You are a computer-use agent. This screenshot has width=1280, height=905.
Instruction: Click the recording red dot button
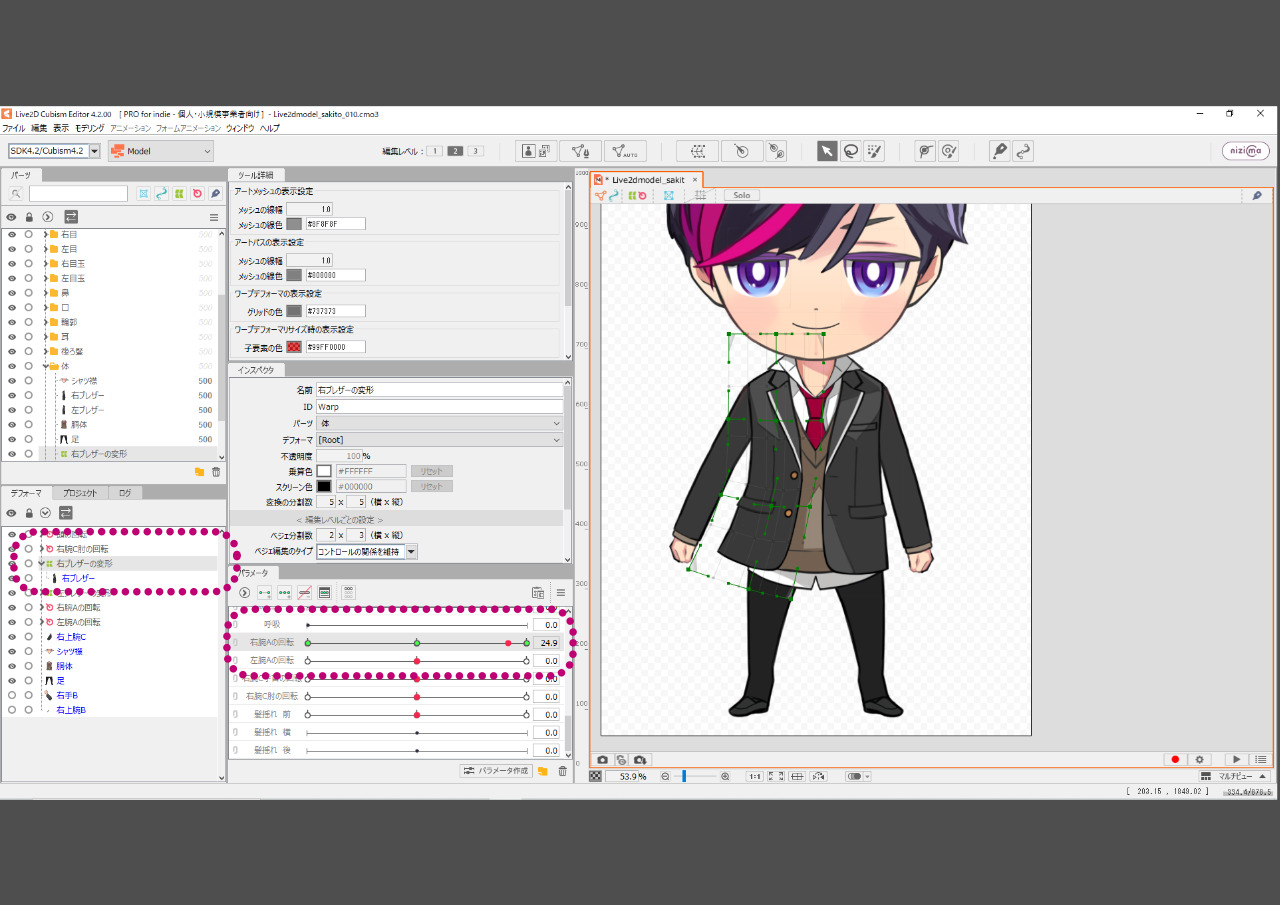coord(1176,760)
